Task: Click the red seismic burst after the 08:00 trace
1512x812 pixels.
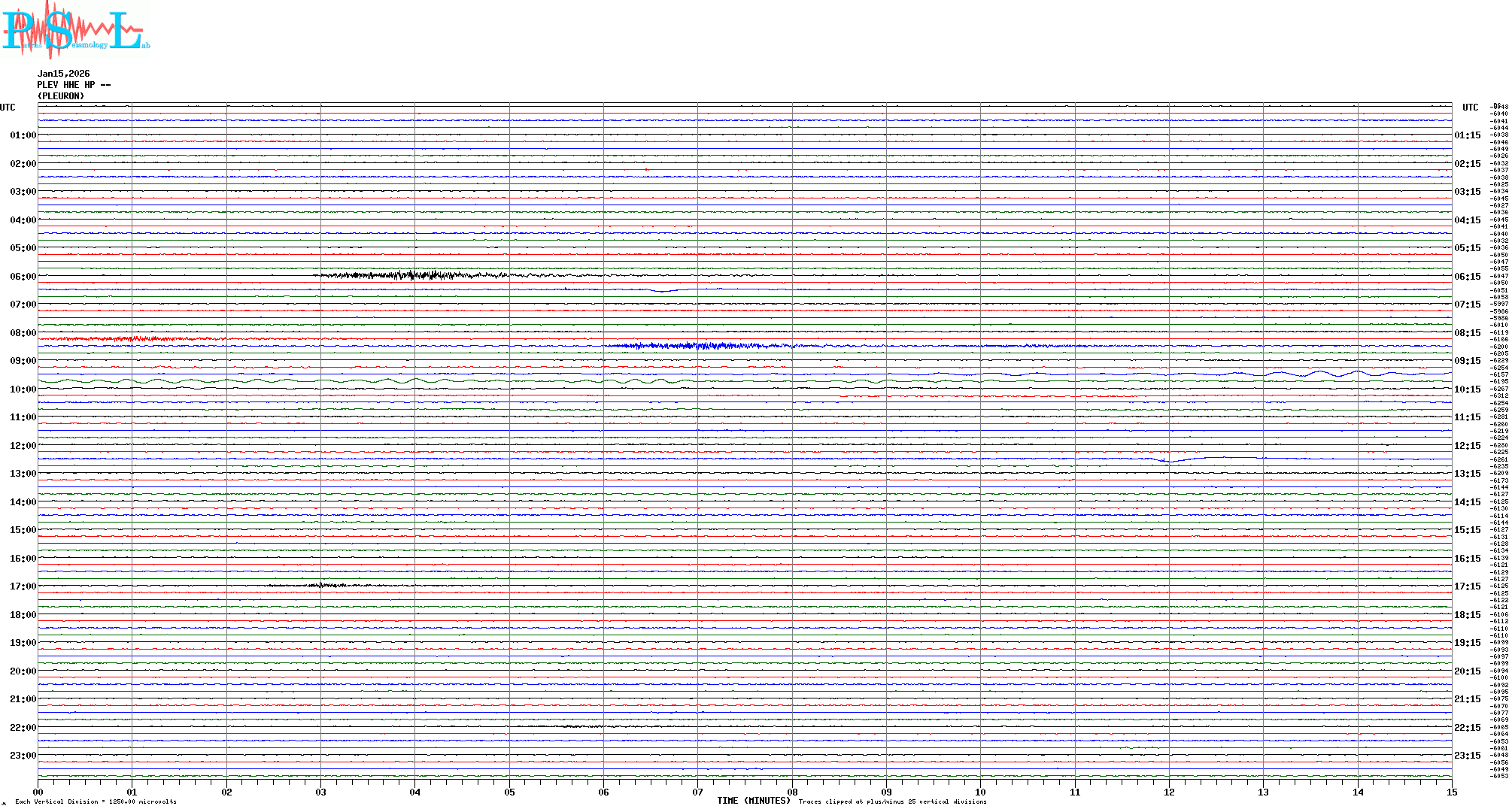Action: tap(135, 339)
